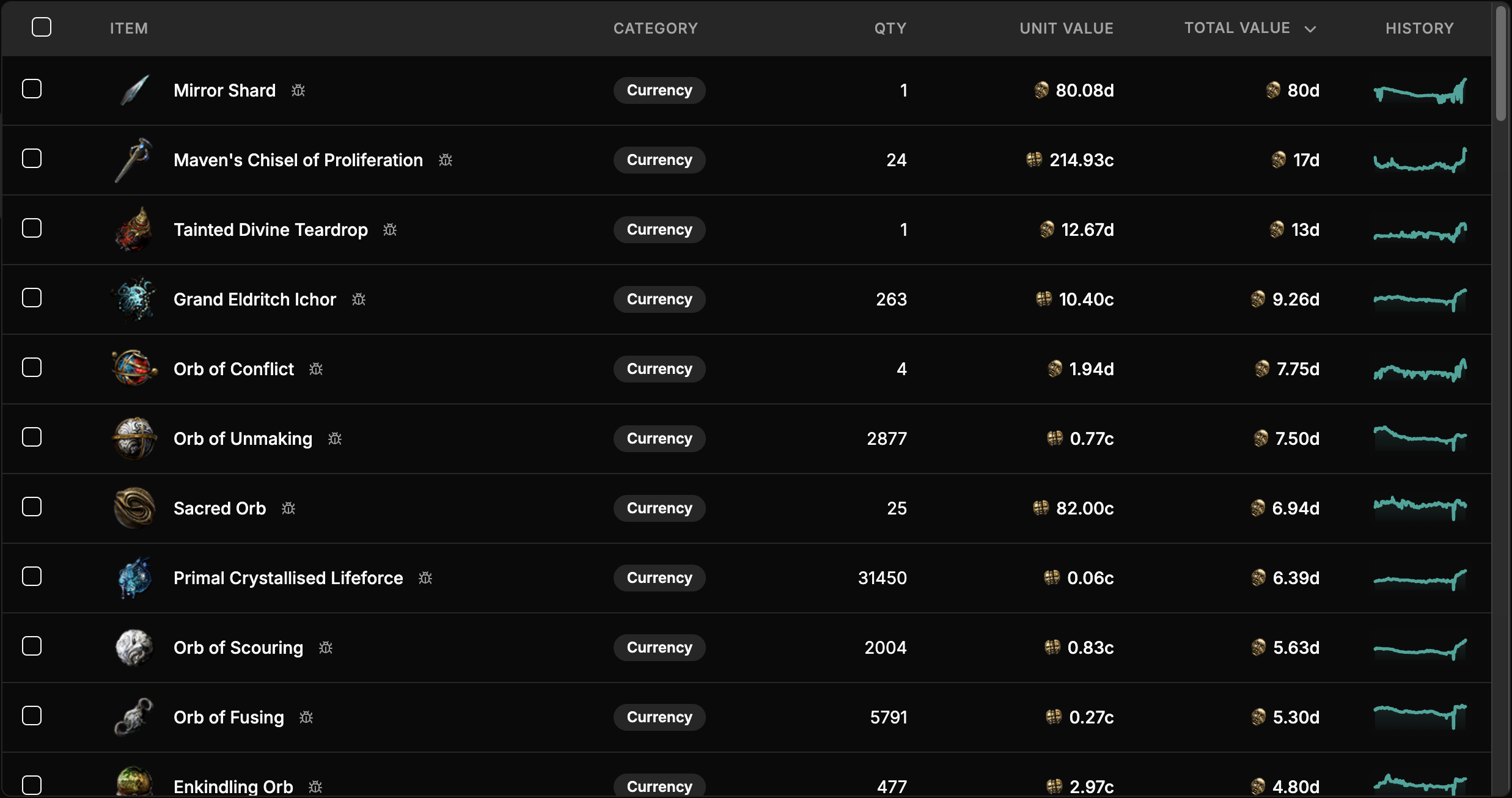Sort by the ITEM column header
Viewport: 1512px width, 798px height.
coord(129,28)
